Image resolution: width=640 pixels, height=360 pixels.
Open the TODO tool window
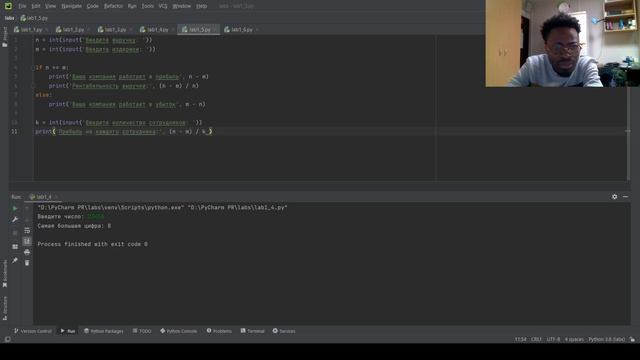pos(142,331)
